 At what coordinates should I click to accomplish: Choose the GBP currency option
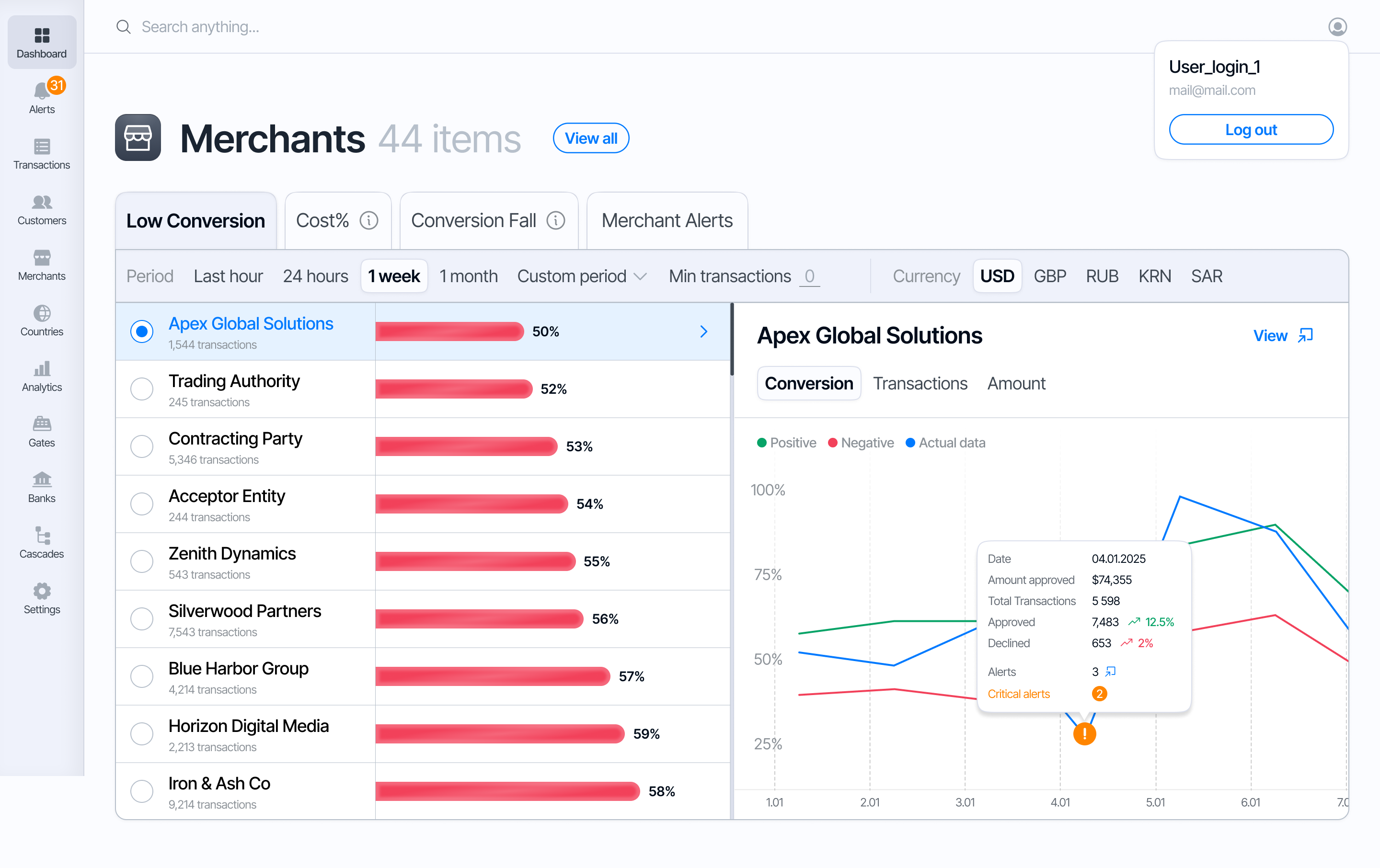[x=1049, y=276]
